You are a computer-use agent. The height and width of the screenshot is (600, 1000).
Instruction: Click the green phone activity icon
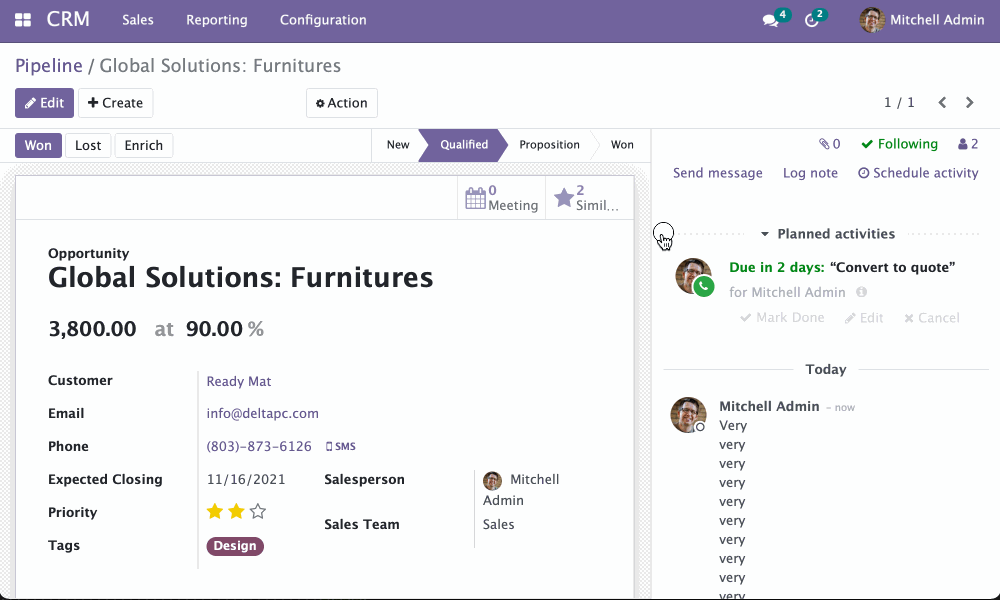coord(703,286)
